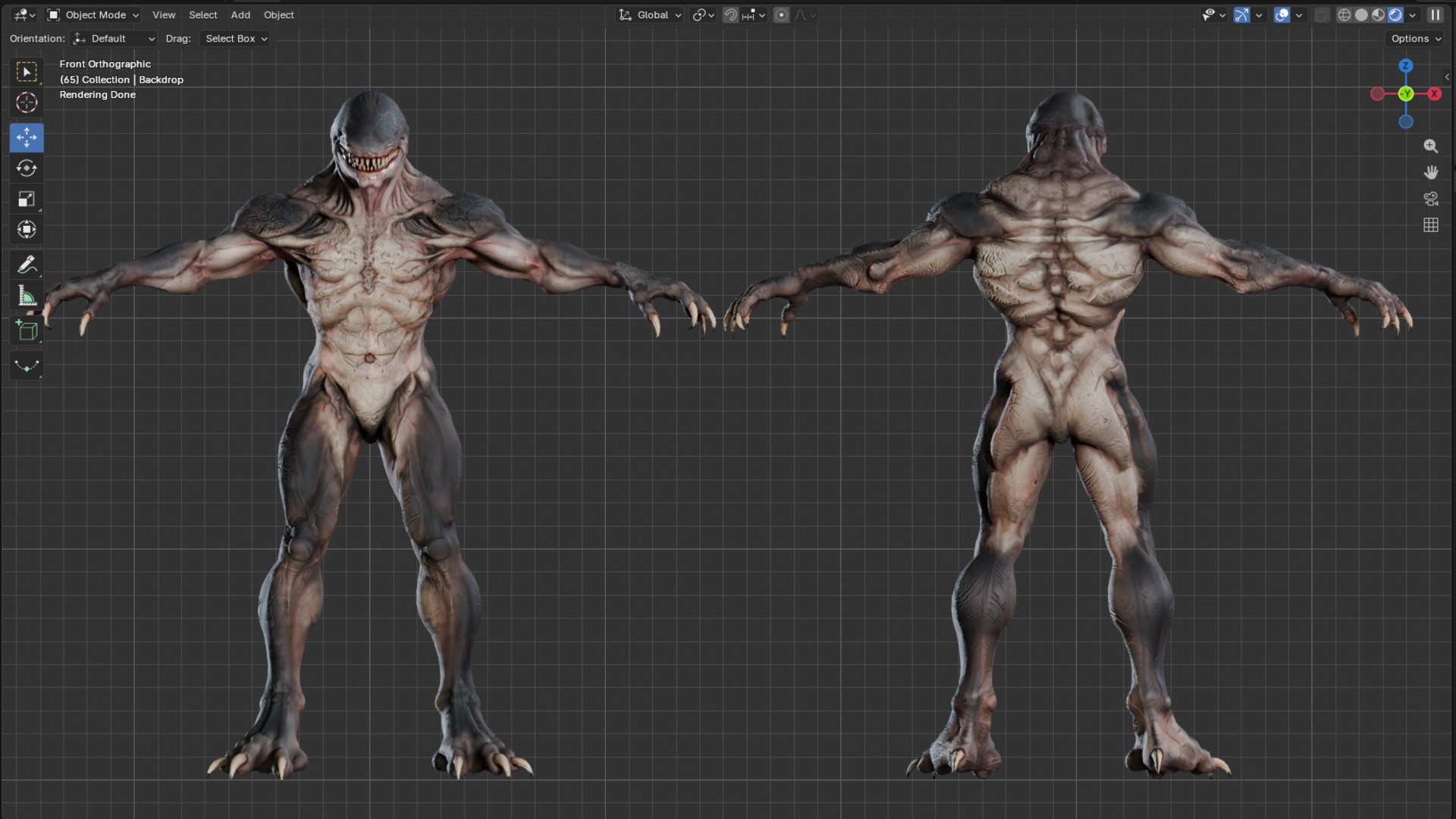This screenshot has height=819, width=1456.
Task: Toggle show overlays button
Action: click(x=1282, y=15)
